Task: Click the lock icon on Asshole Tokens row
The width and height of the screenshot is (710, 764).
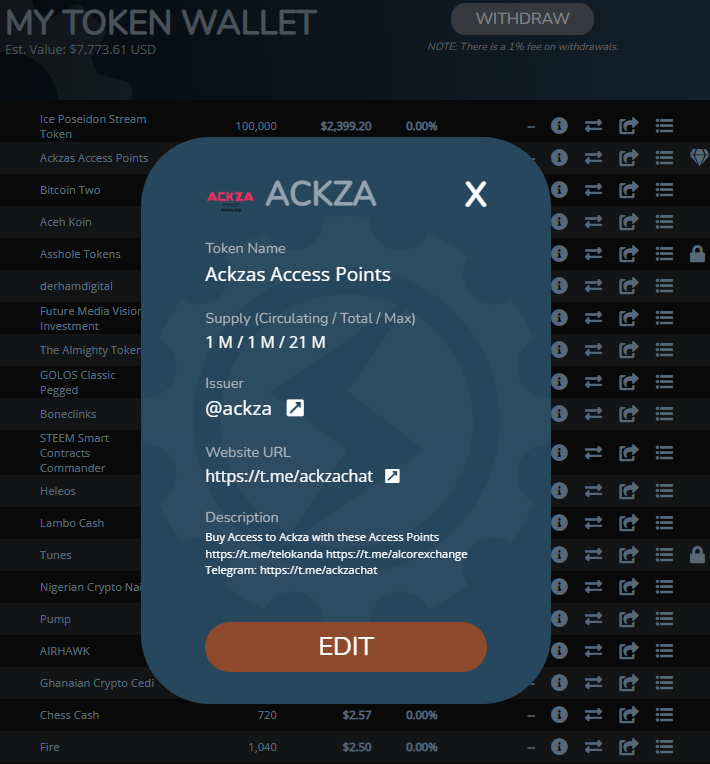Action: pyautogui.click(x=697, y=254)
